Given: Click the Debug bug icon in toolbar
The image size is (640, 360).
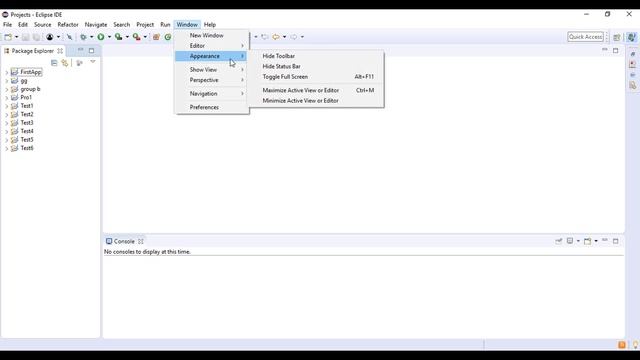Looking at the screenshot, I should coord(83,37).
